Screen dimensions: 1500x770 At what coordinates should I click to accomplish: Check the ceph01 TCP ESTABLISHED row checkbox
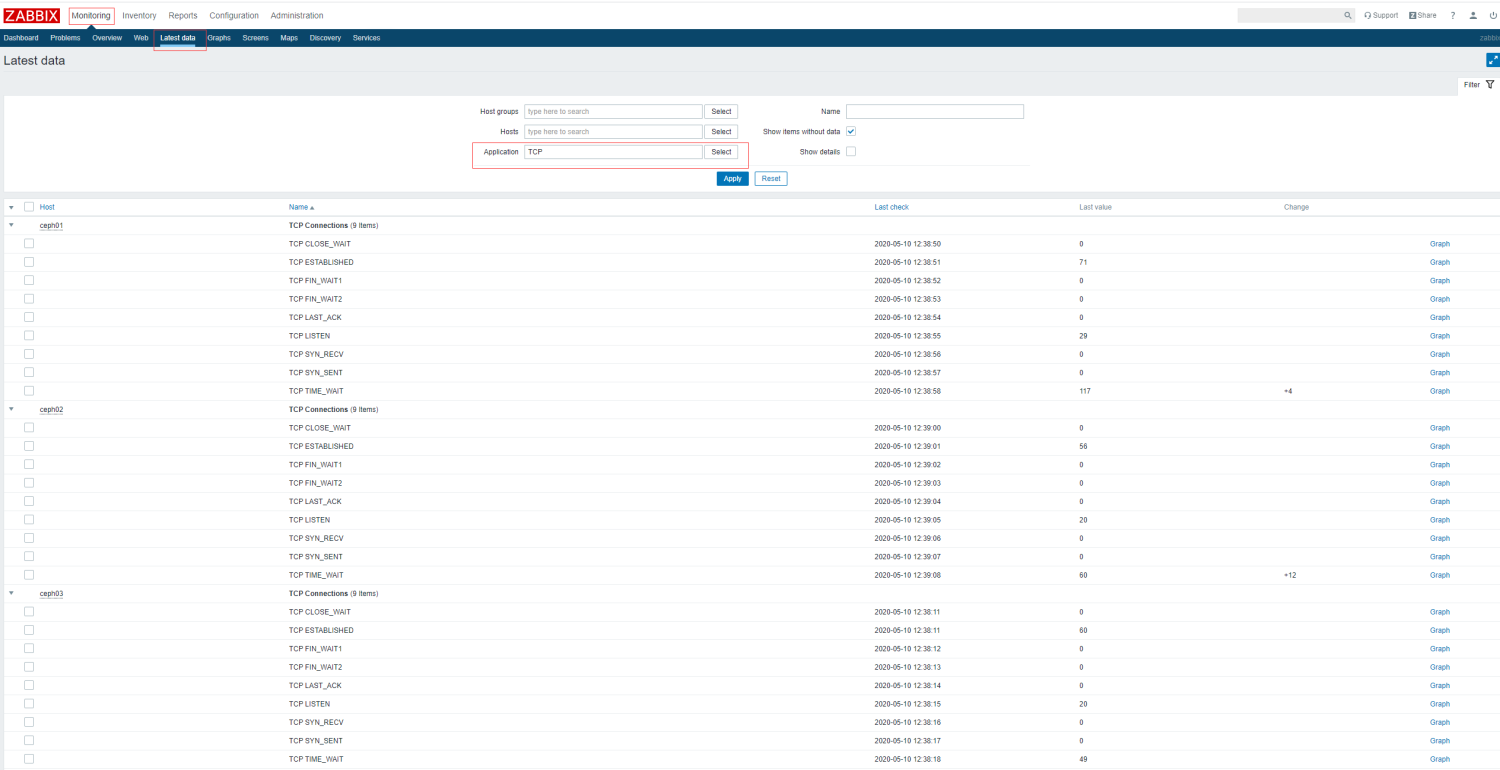[29, 262]
